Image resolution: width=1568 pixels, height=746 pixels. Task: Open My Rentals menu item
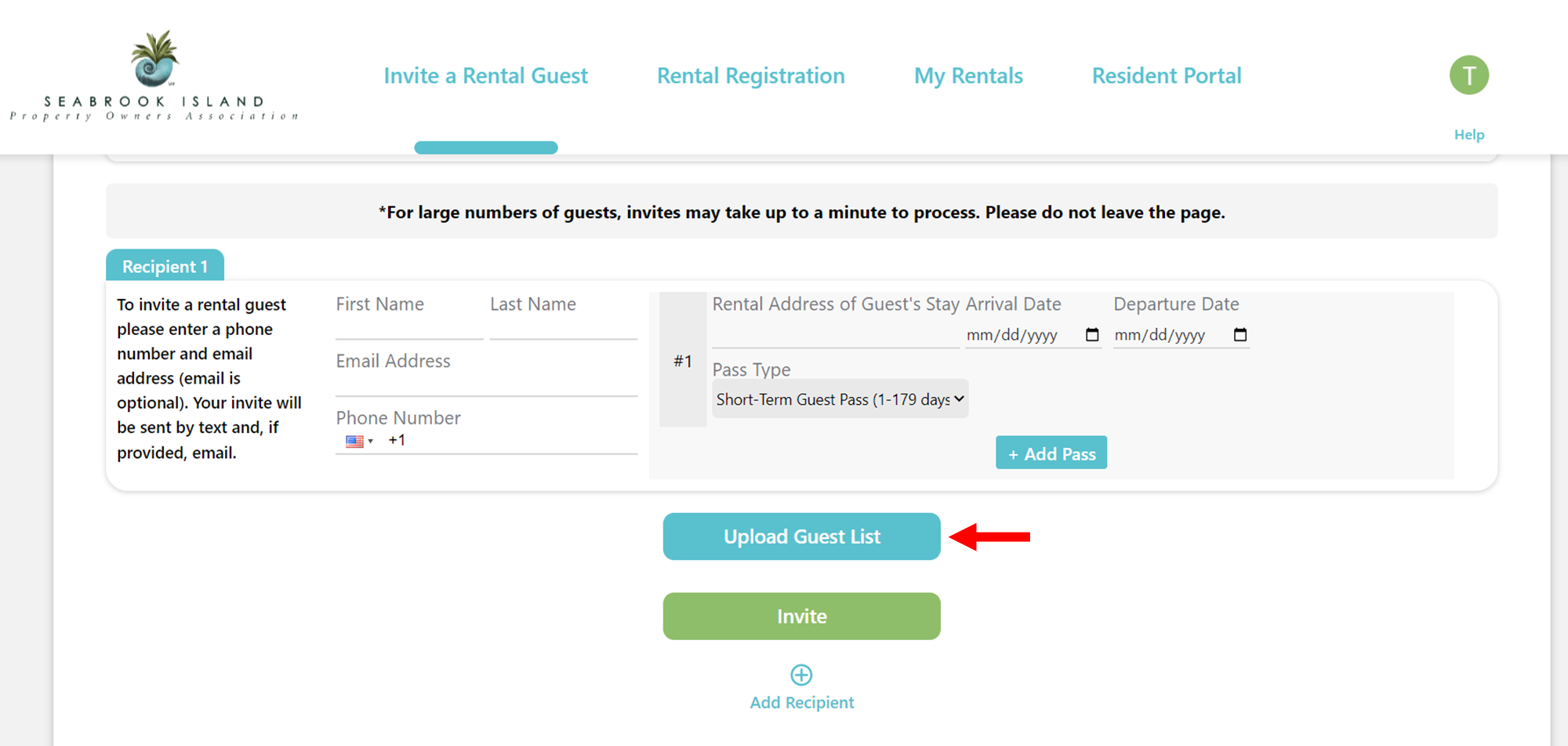[x=968, y=75]
